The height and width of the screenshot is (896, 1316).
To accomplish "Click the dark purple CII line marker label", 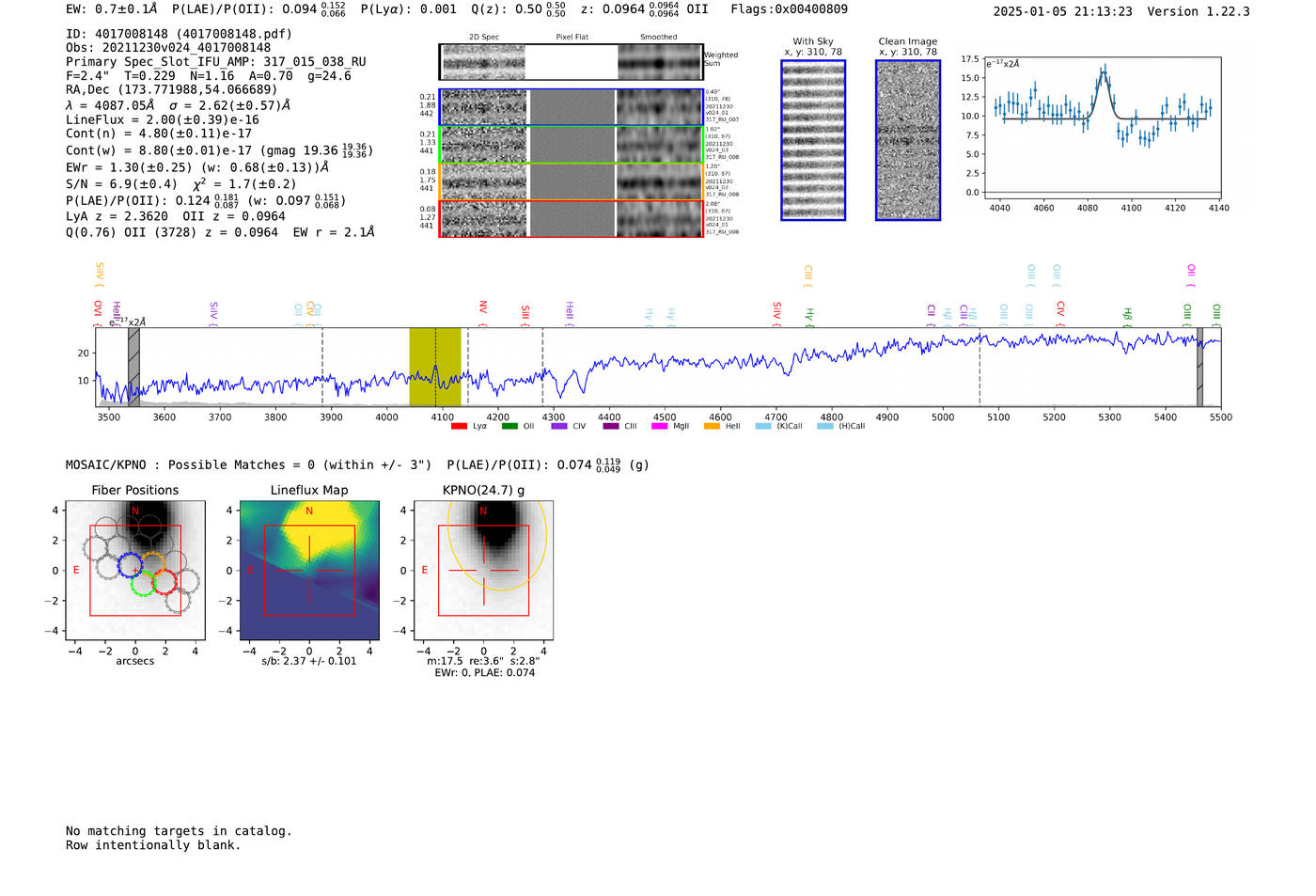I will coord(932,314).
